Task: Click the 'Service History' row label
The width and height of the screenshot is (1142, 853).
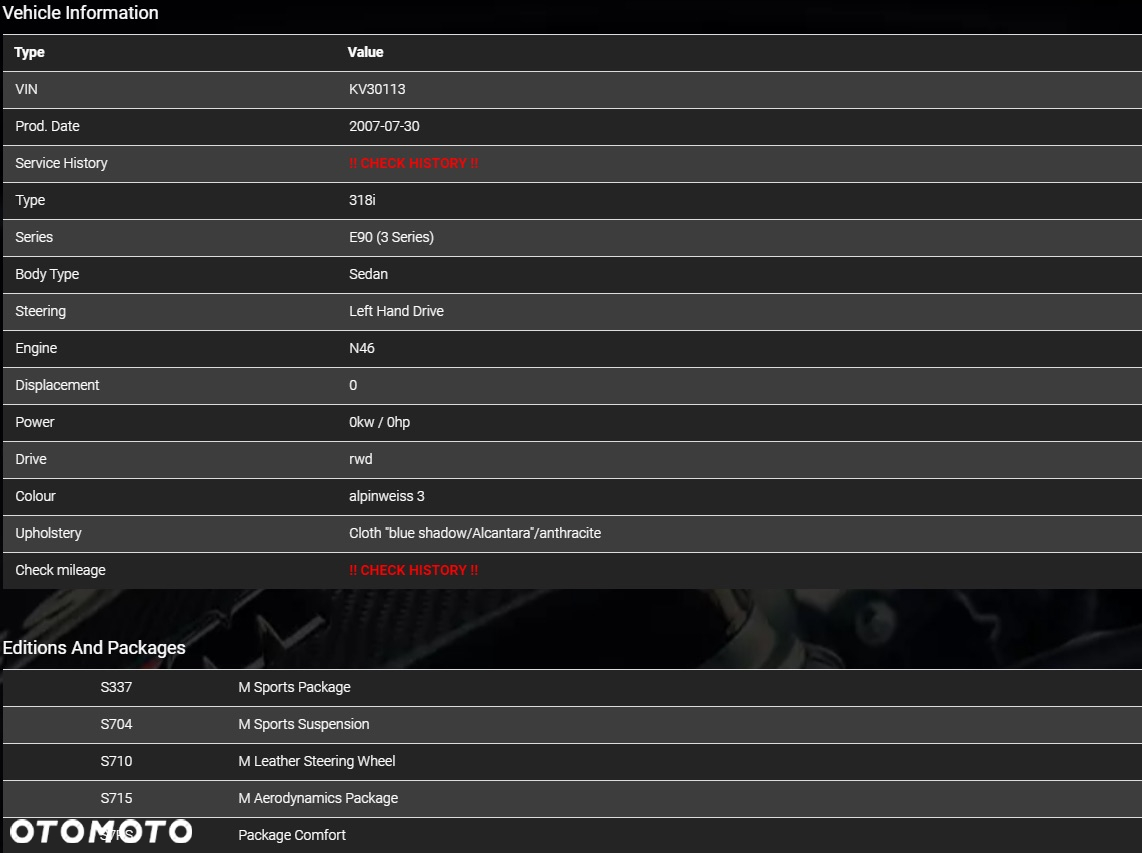Action: pyautogui.click(x=61, y=163)
